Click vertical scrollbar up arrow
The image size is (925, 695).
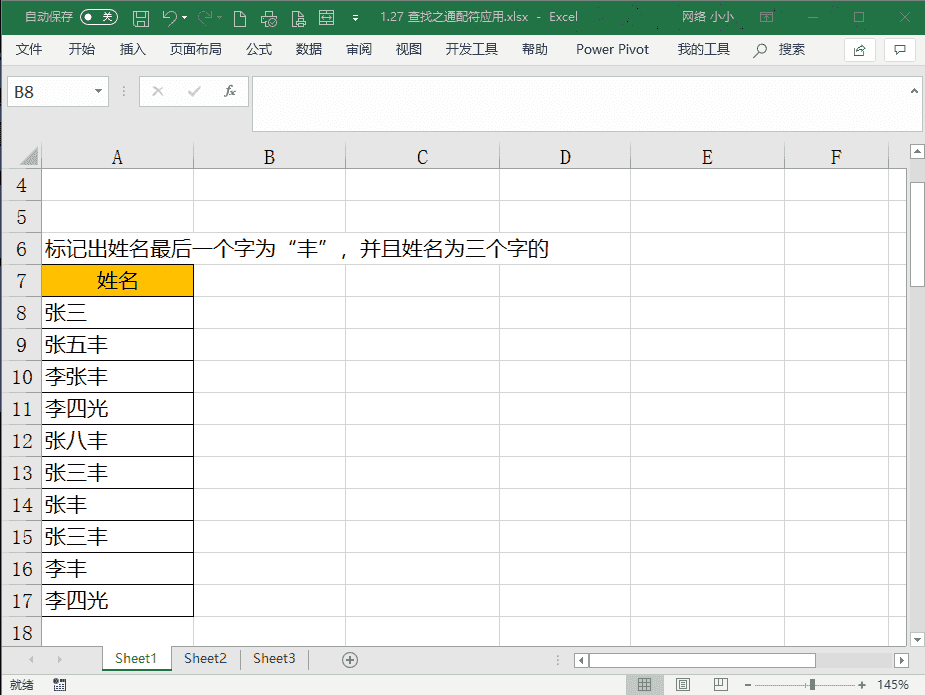pos(917,152)
